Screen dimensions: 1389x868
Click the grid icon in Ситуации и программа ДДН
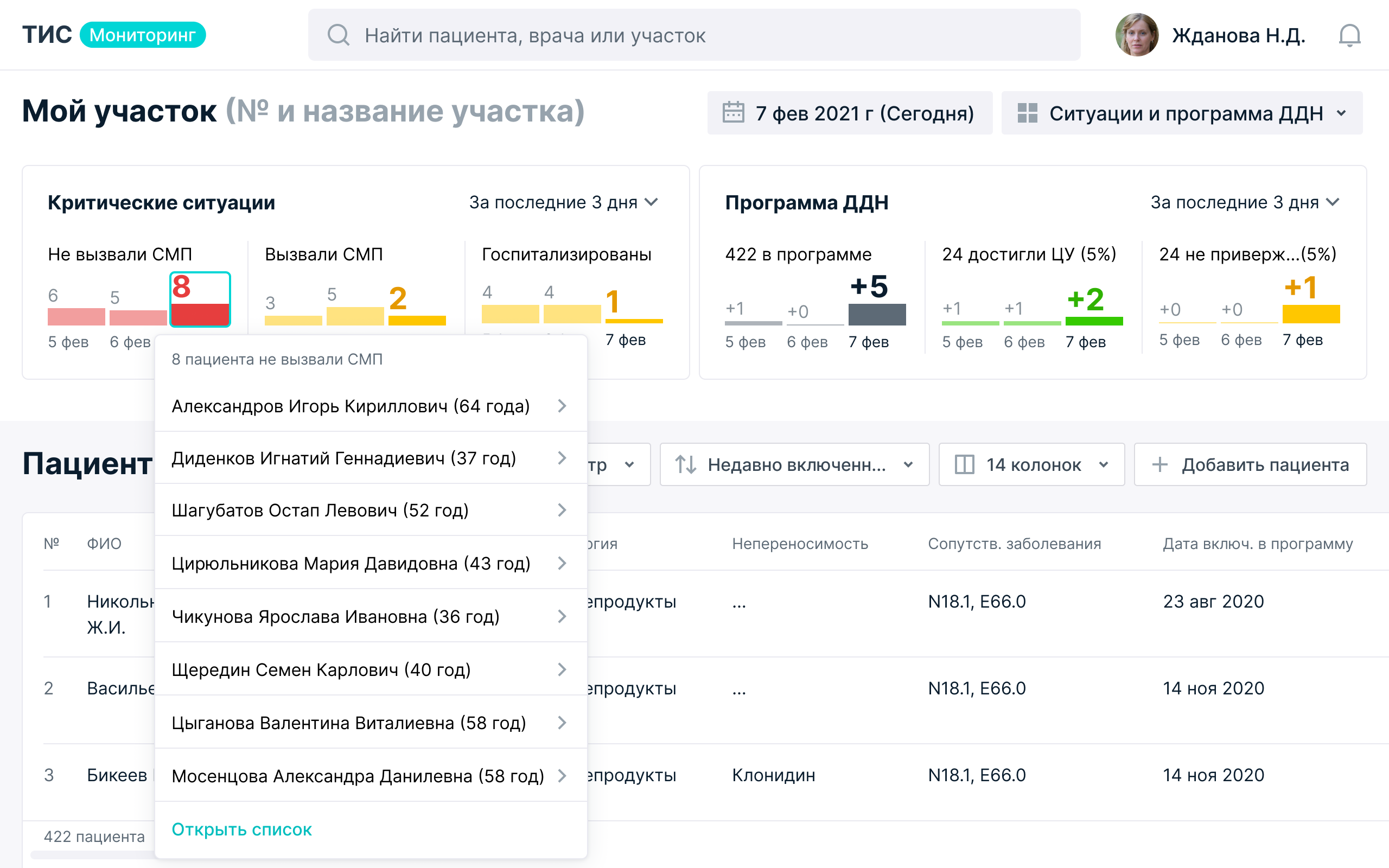tap(1027, 112)
